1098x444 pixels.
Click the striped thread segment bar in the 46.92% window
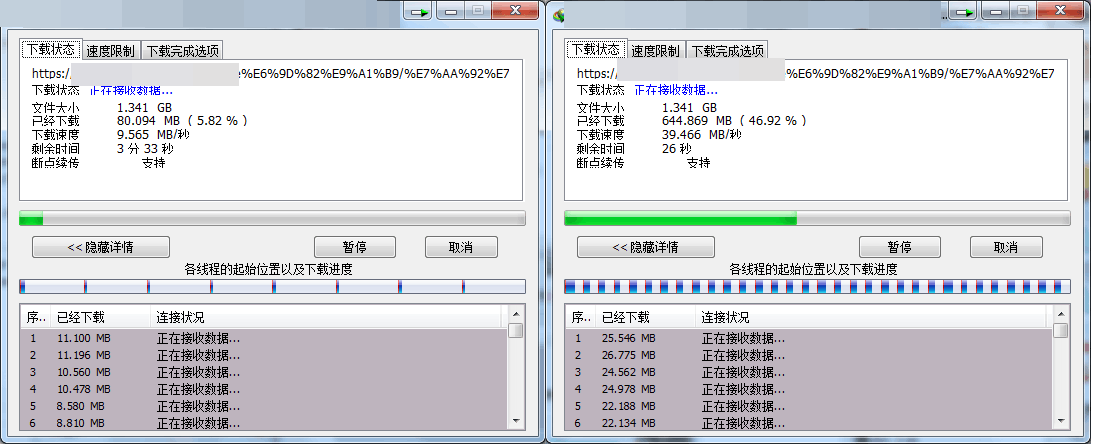click(x=817, y=286)
